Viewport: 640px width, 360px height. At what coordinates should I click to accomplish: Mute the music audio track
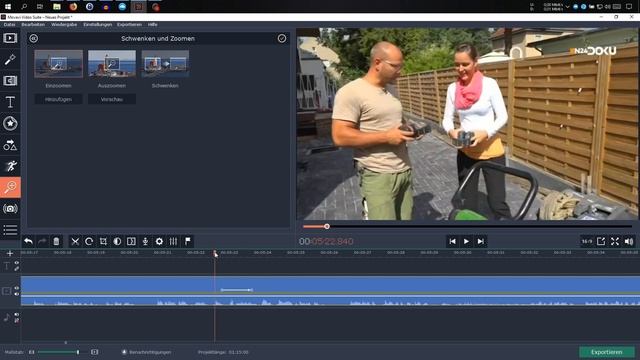(17, 315)
